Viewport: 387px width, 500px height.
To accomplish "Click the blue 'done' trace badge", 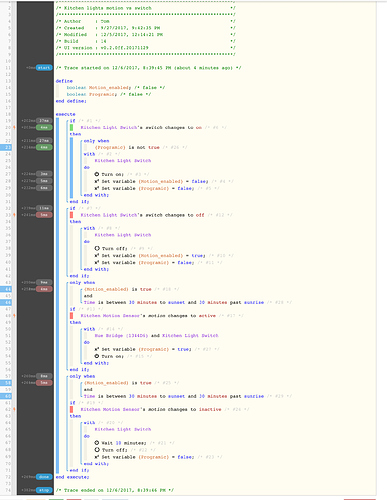I will (x=44, y=477).
